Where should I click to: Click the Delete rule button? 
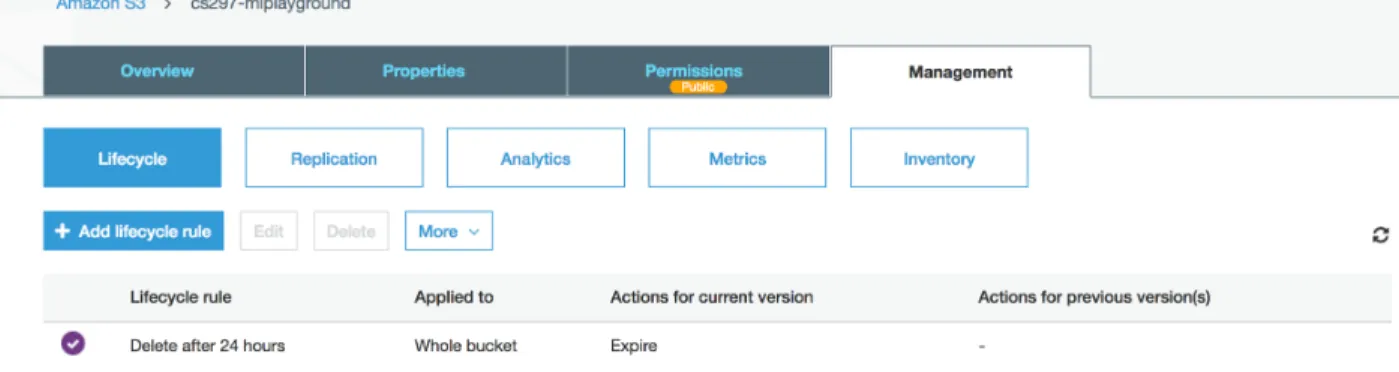click(351, 231)
